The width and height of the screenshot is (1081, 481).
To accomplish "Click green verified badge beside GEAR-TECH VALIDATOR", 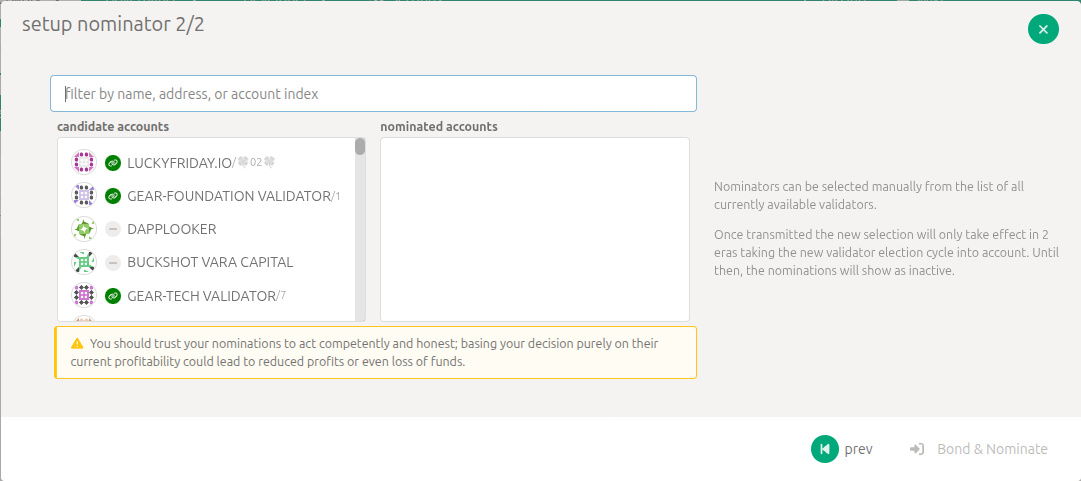I will (x=113, y=296).
